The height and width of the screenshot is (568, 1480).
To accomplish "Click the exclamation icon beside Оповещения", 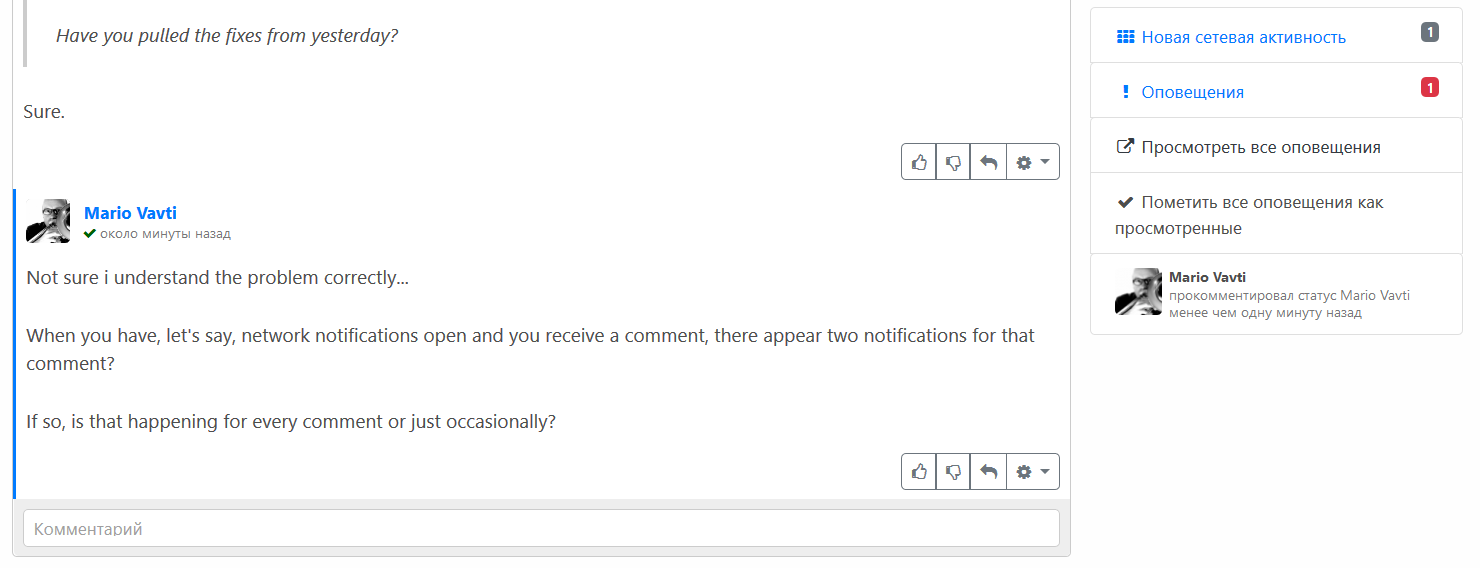I will point(1126,92).
